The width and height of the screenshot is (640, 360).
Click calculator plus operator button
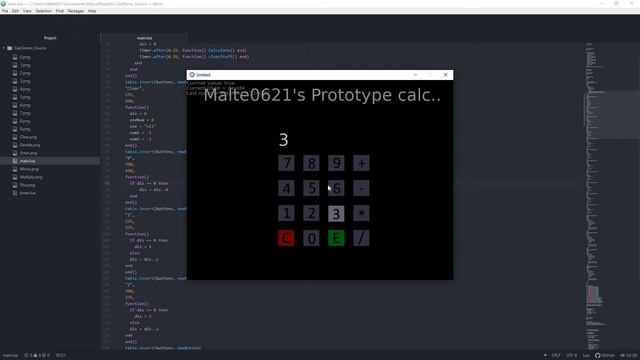pos(361,163)
